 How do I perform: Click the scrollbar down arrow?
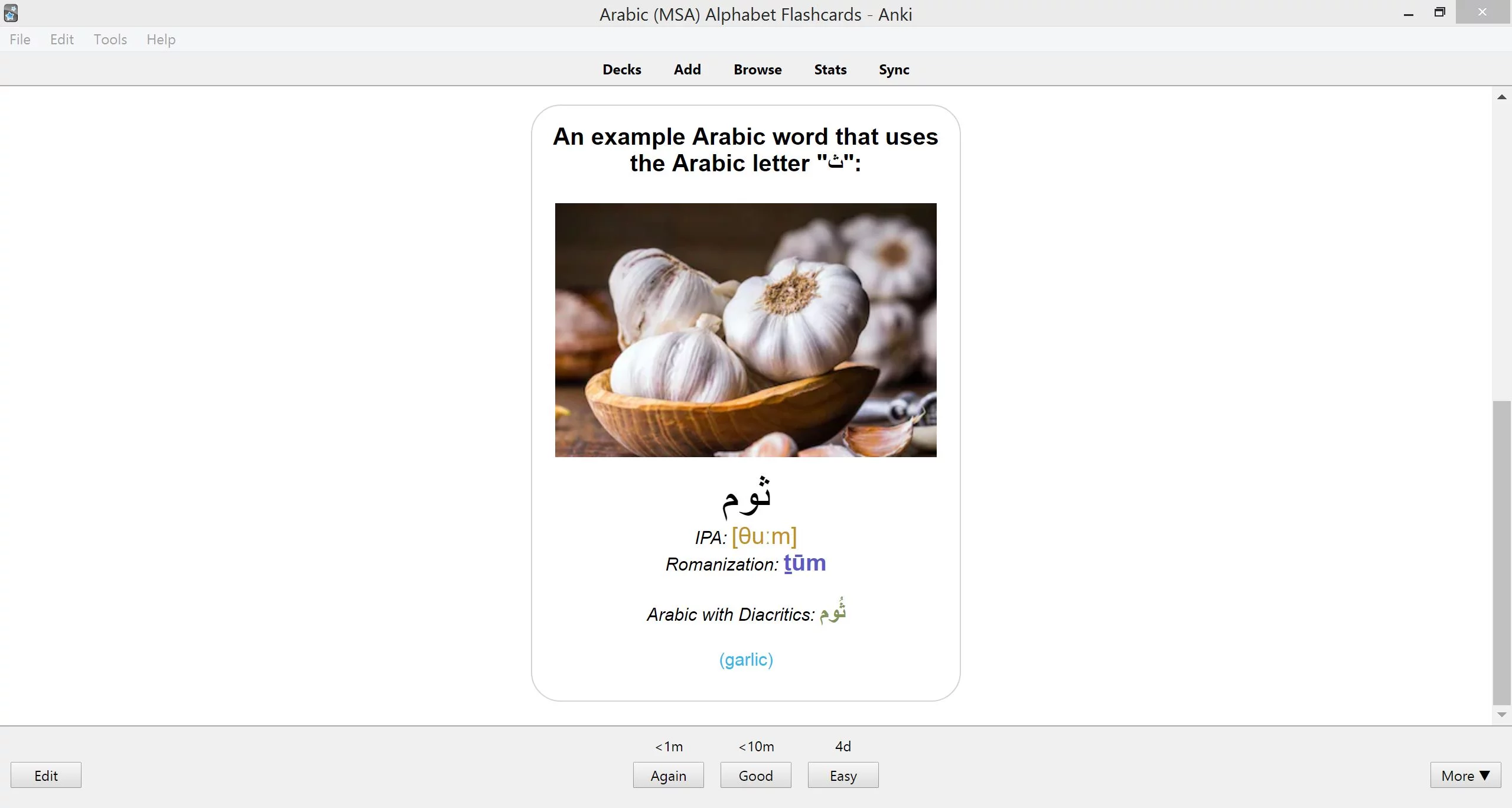coord(1501,715)
